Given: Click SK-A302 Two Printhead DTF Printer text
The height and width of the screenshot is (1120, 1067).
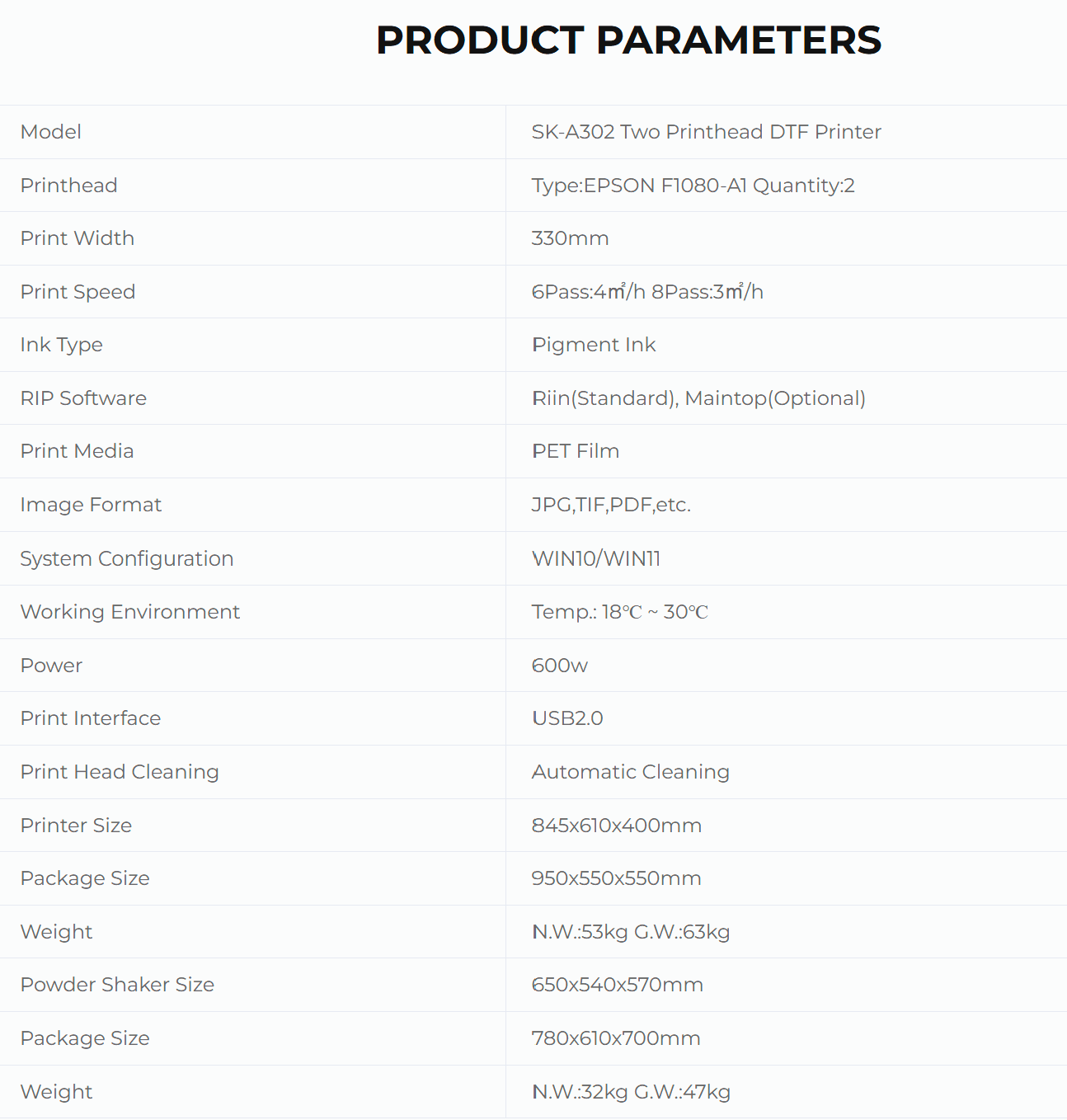Looking at the screenshot, I should pyautogui.click(x=706, y=132).
